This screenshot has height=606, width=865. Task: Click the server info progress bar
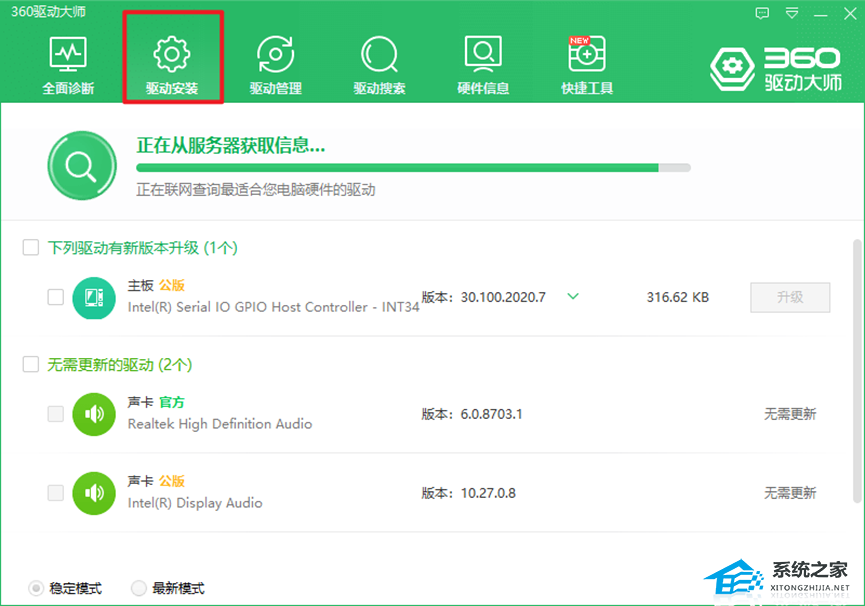(413, 168)
